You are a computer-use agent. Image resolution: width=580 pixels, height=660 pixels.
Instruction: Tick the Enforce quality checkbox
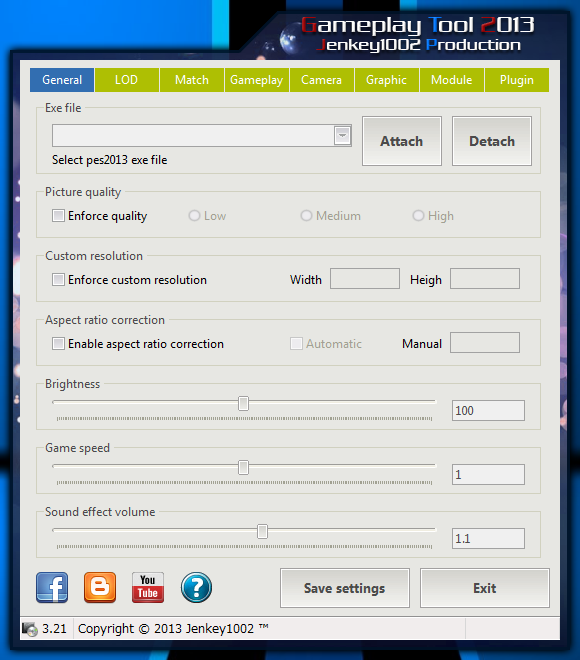58,216
